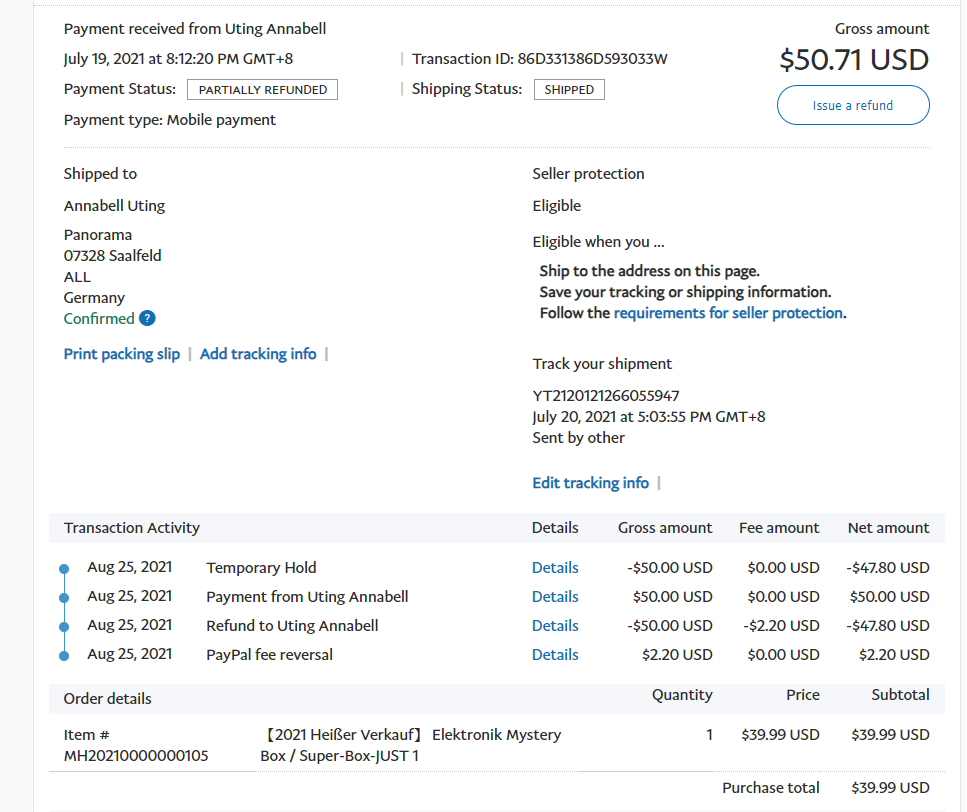Click the item number MH20210000000105
Viewport: 967px width, 812px height.
click(136, 756)
